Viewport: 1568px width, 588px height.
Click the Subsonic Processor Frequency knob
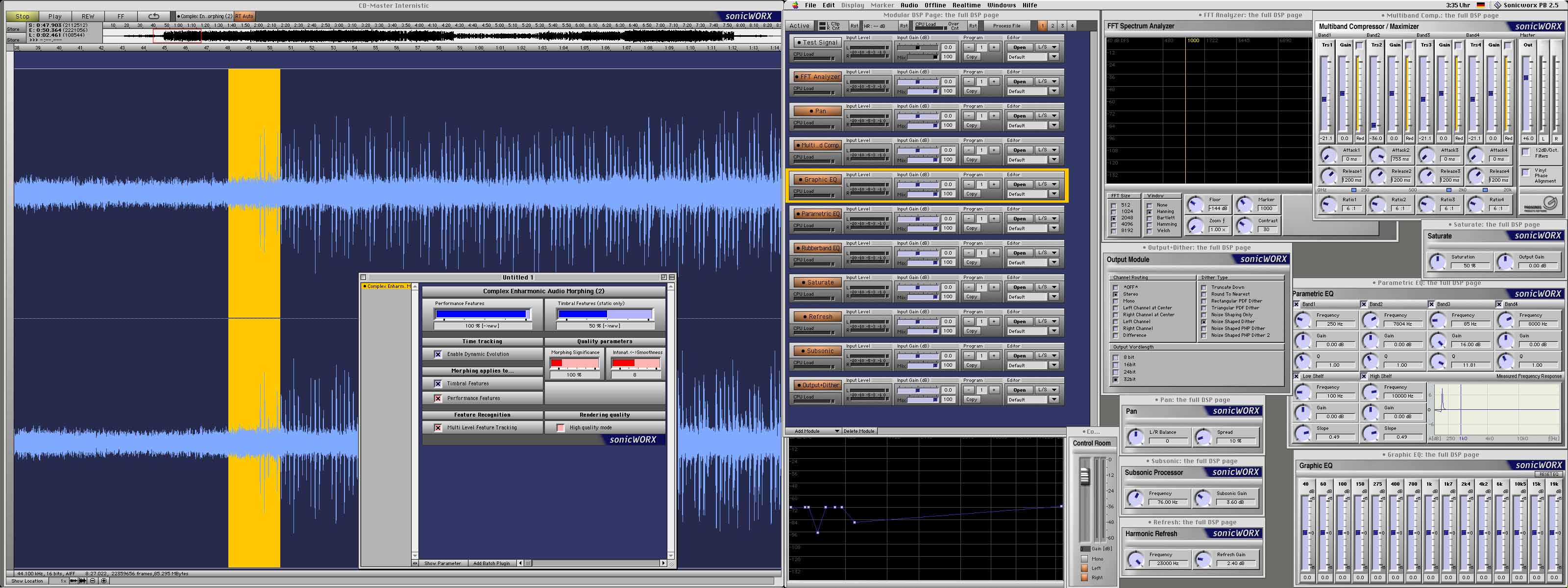point(1135,498)
